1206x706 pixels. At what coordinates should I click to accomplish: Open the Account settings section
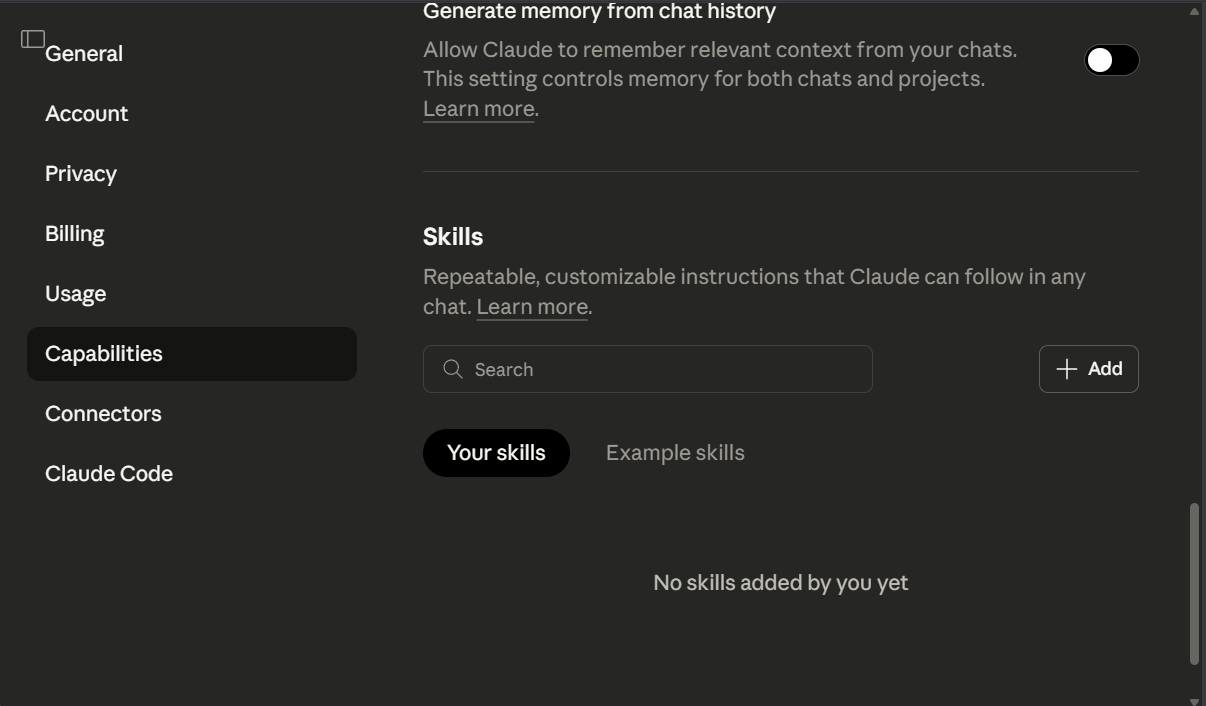pyautogui.click(x=86, y=113)
